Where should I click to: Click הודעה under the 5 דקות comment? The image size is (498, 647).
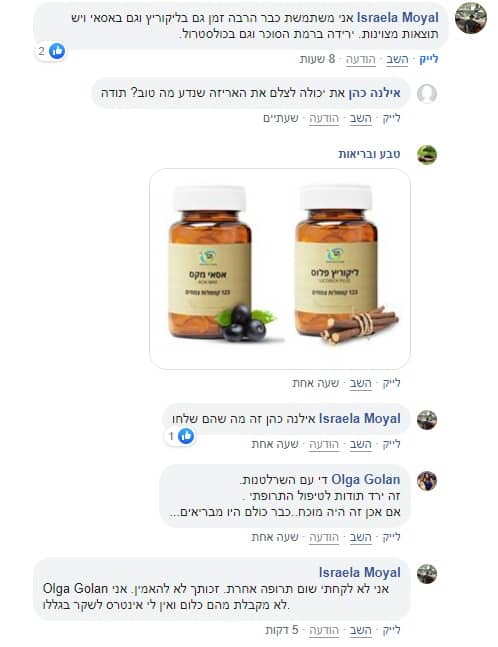(324, 630)
